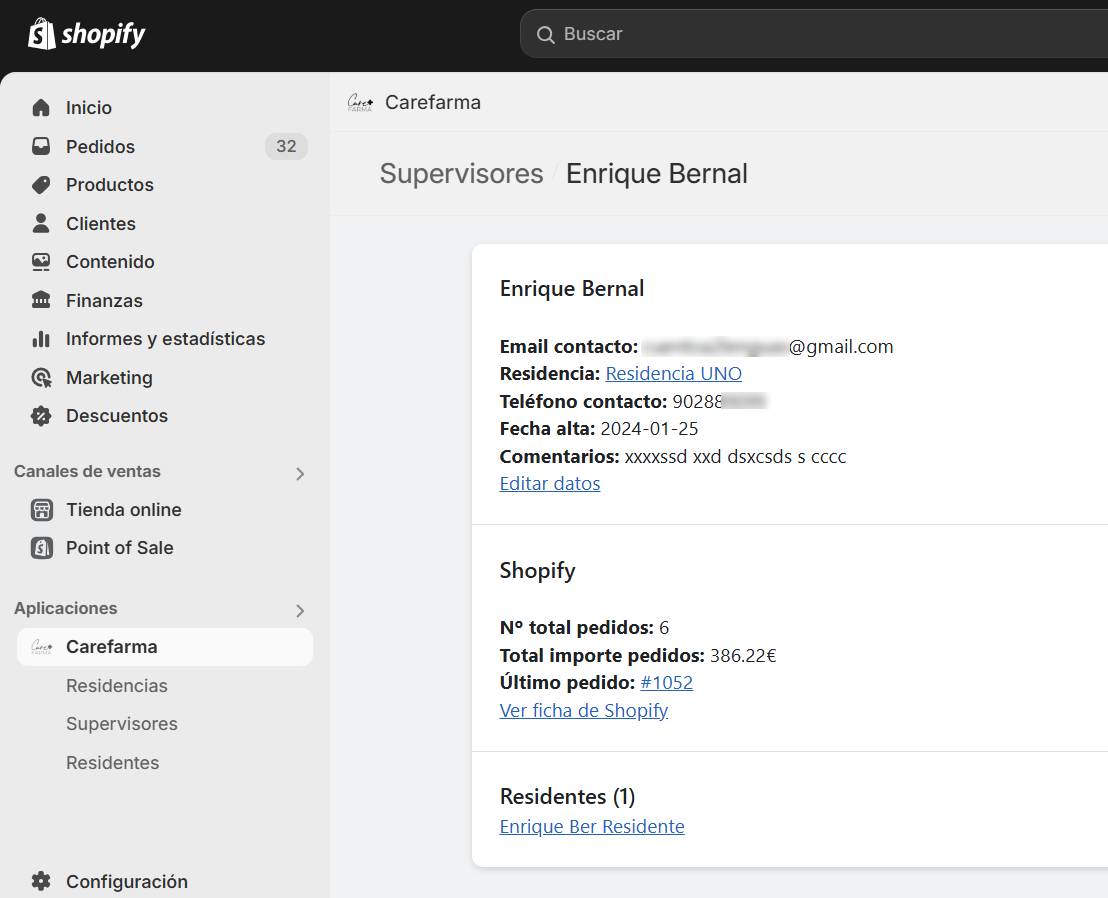The height and width of the screenshot is (898, 1108).
Task: Select Supervisores under Carefarma
Action: [x=122, y=724]
